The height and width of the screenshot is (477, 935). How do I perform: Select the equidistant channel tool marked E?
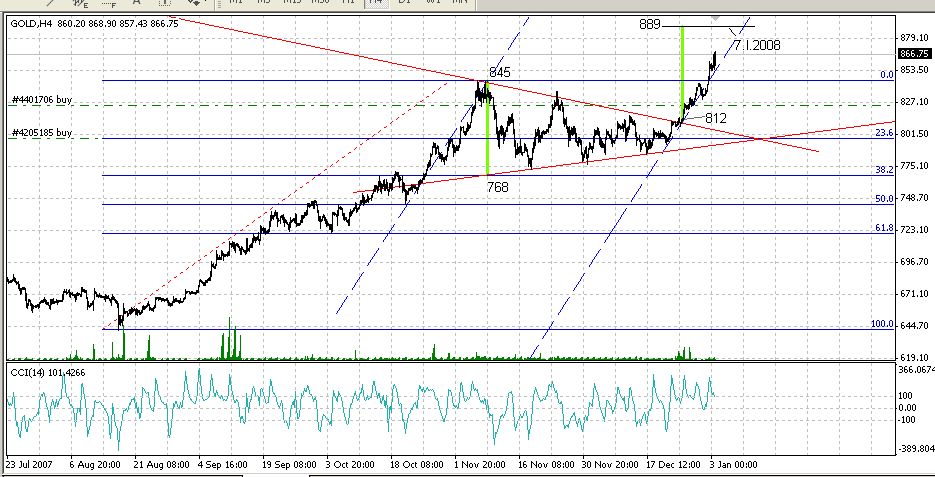tap(80, 2)
